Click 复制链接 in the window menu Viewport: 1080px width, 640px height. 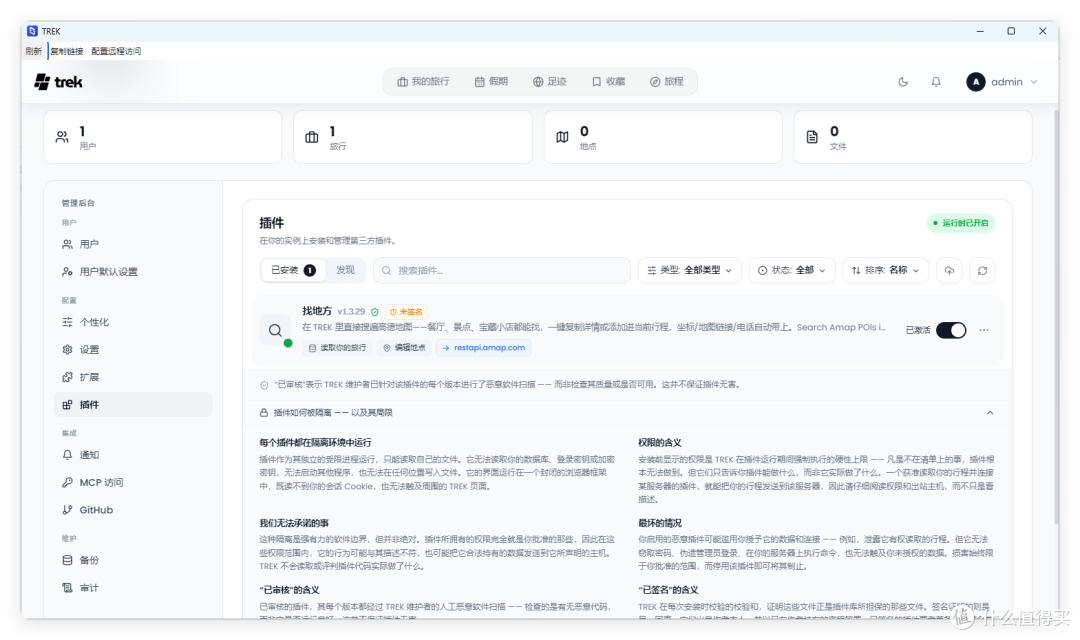(x=66, y=51)
